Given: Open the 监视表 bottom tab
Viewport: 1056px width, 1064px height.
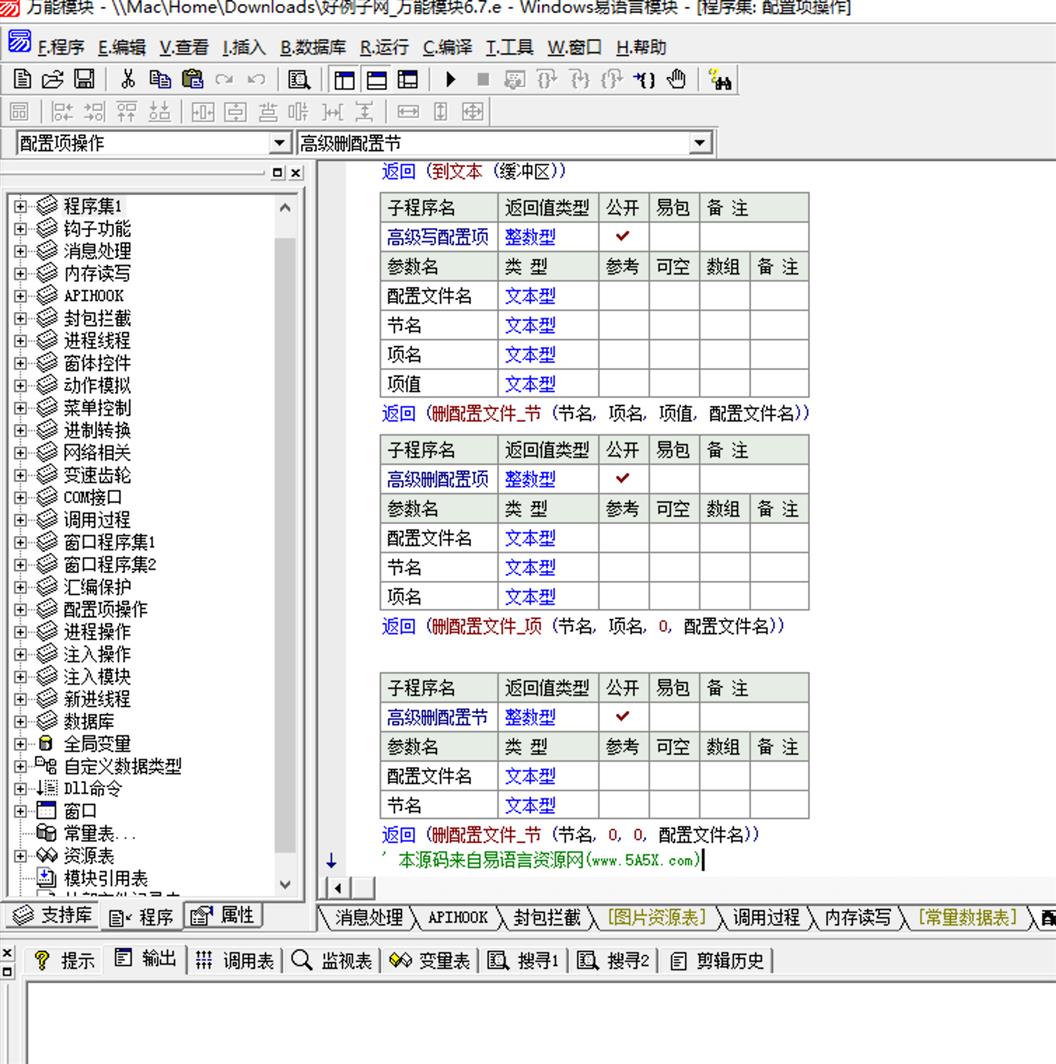Looking at the screenshot, I should coord(332,960).
